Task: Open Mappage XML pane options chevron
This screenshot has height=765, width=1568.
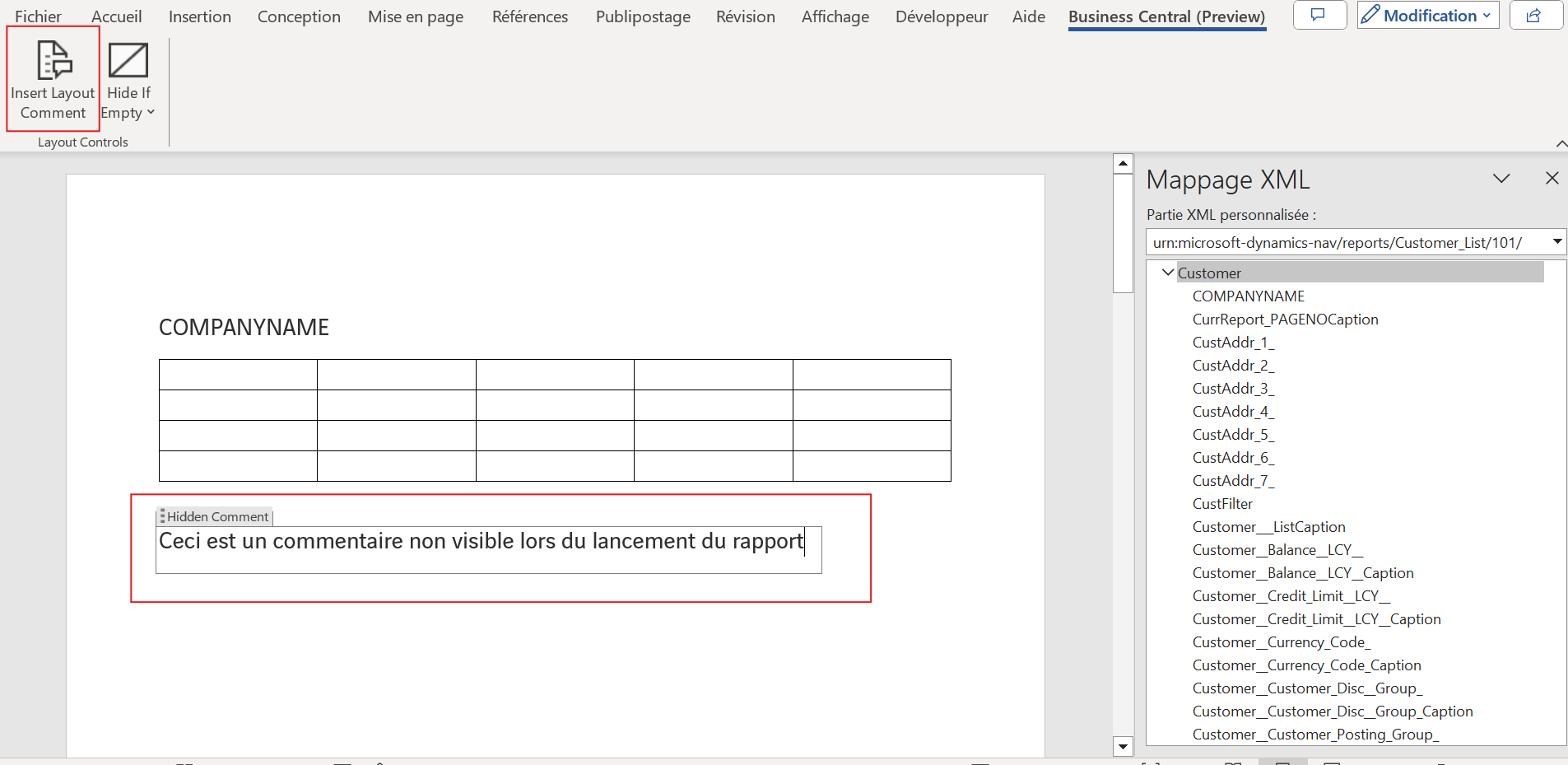Action: pyautogui.click(x=1501, y=178)
